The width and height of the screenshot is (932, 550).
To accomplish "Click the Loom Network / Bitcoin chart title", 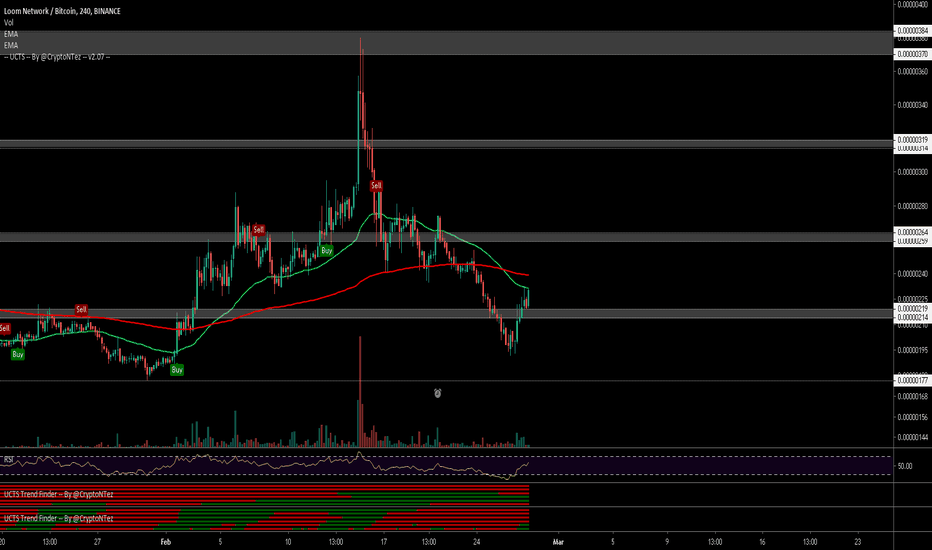I will (x=62, y=11).
